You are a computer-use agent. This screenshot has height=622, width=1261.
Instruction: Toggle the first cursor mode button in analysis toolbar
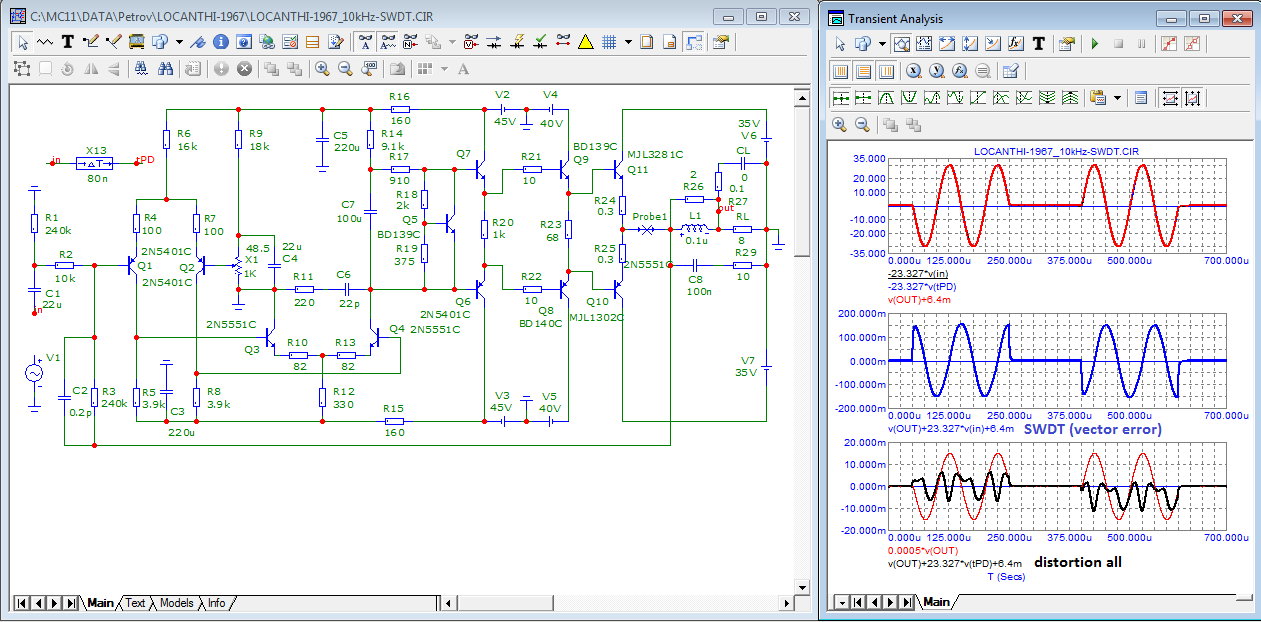840,98
